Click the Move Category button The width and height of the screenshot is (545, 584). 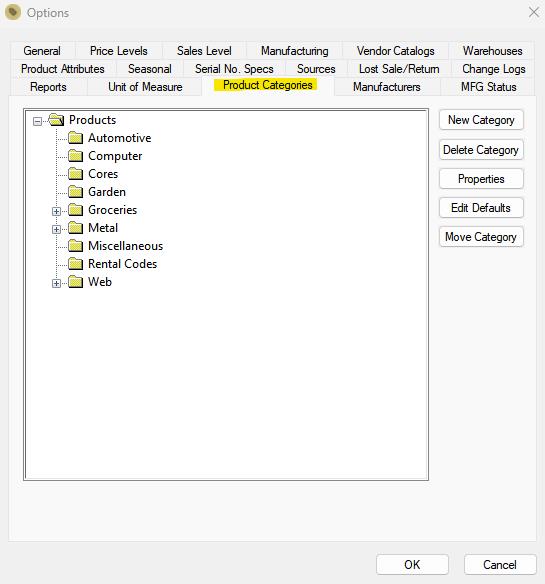481,237
